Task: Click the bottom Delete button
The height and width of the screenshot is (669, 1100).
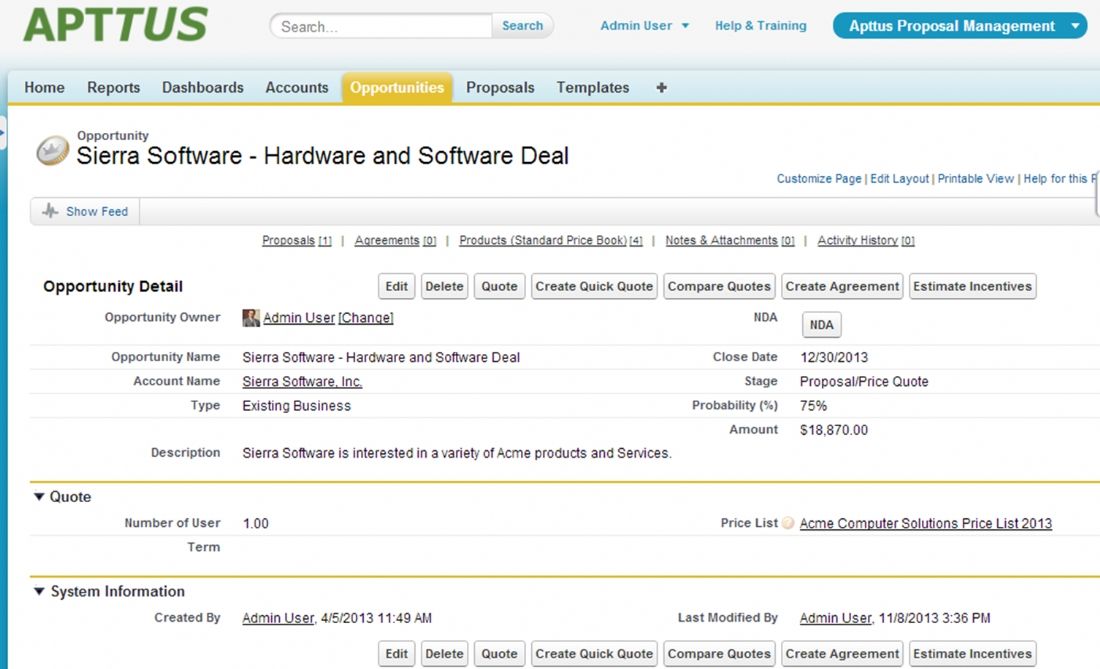Action: (444, 654)
